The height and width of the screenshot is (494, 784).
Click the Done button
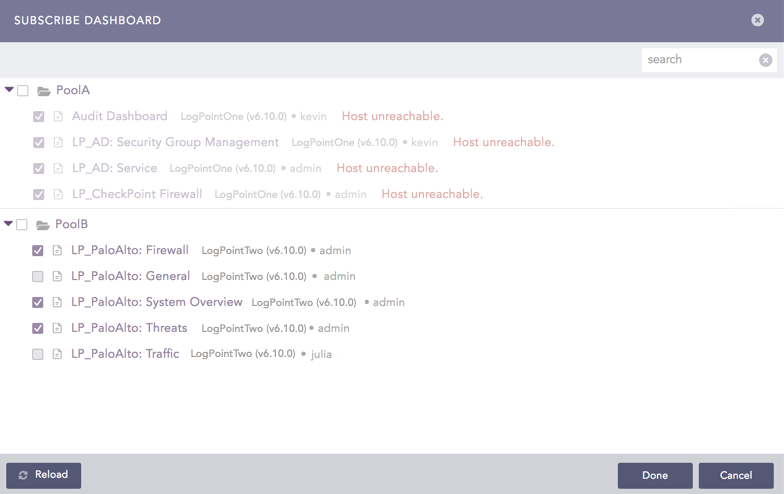click(655, 476)
